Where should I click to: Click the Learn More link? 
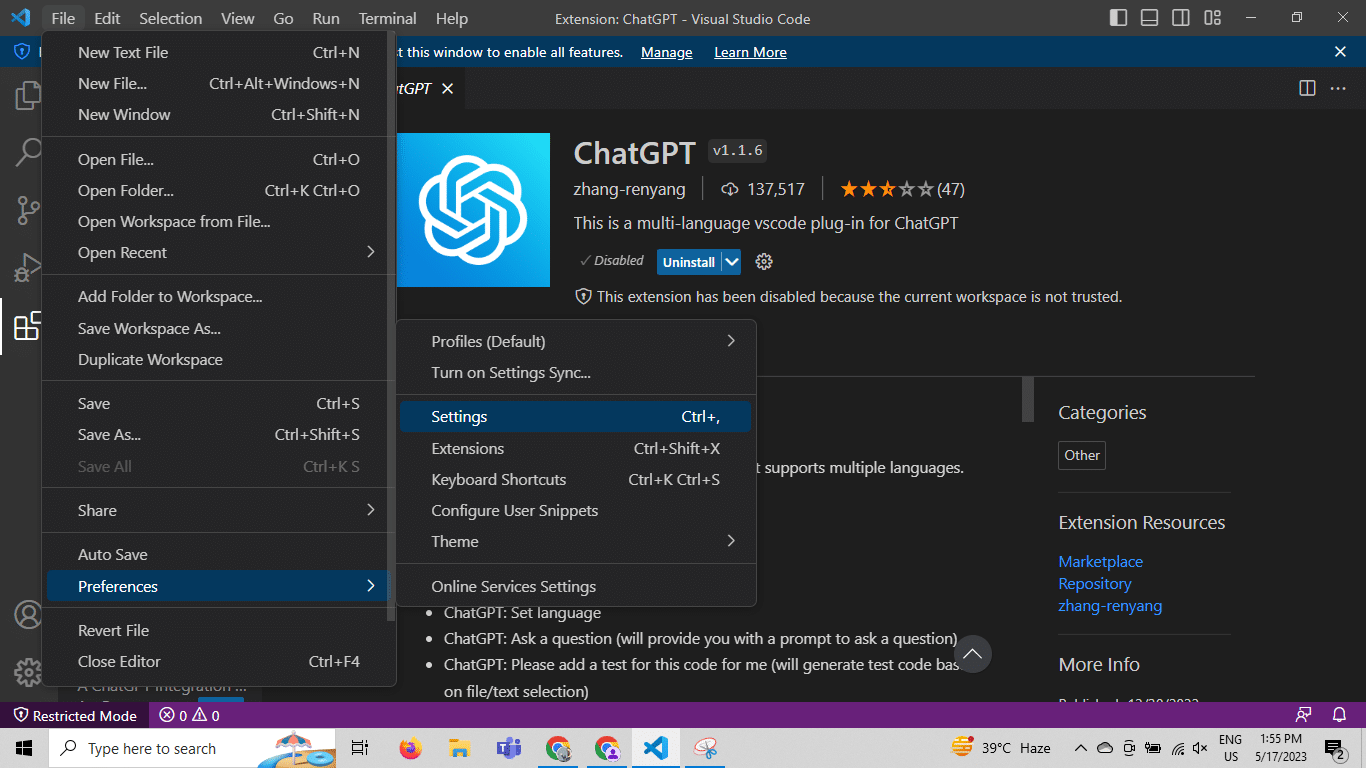[750, 52]
